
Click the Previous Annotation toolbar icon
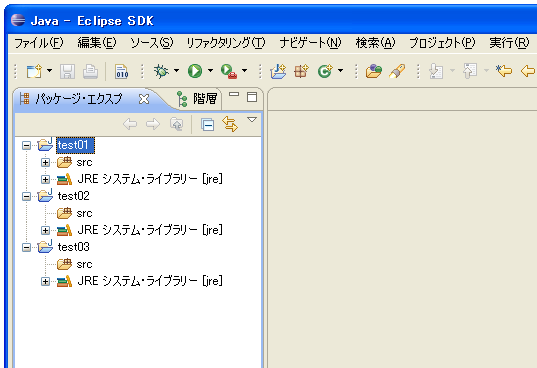(x=470, y=71)
